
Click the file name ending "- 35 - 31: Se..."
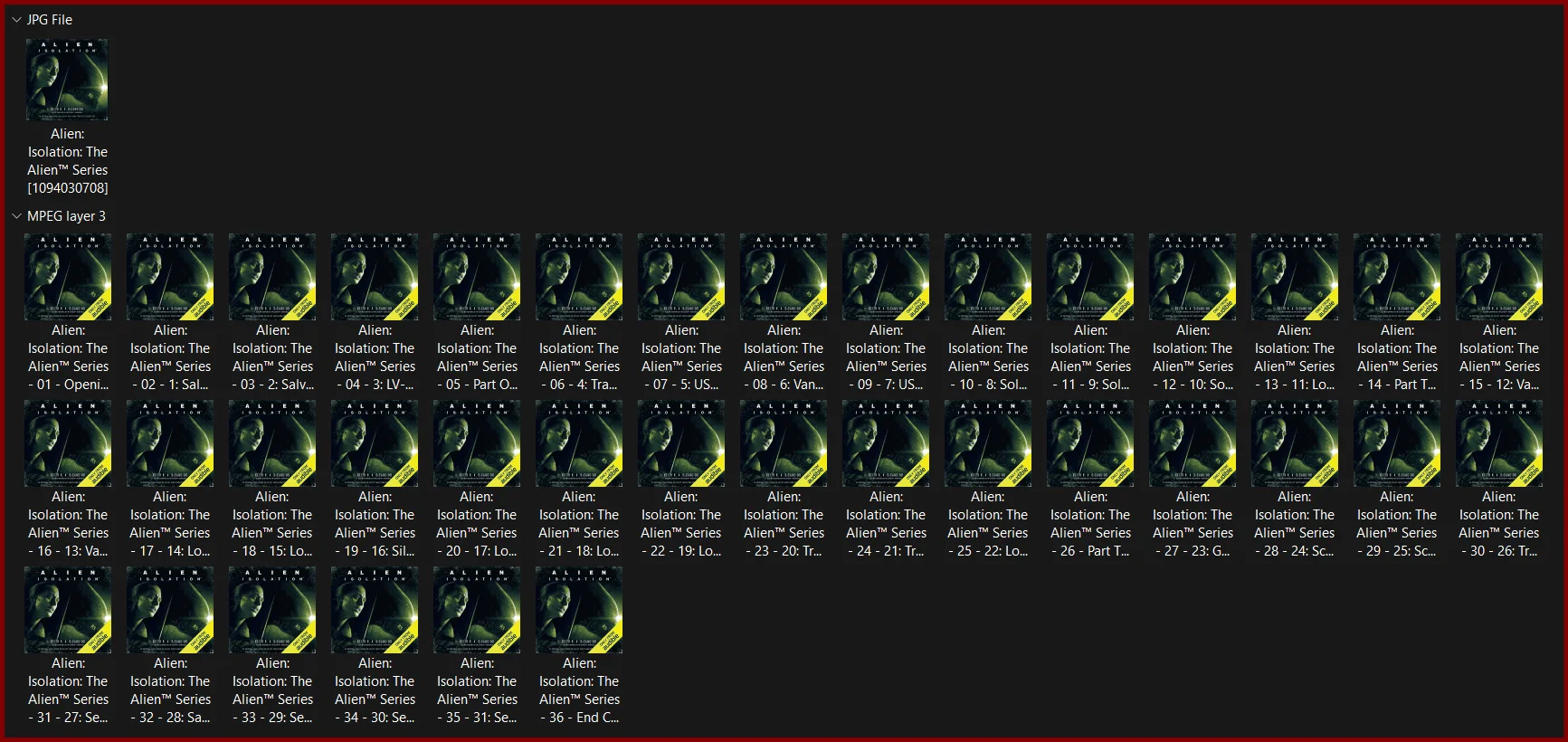pos(477,690)
